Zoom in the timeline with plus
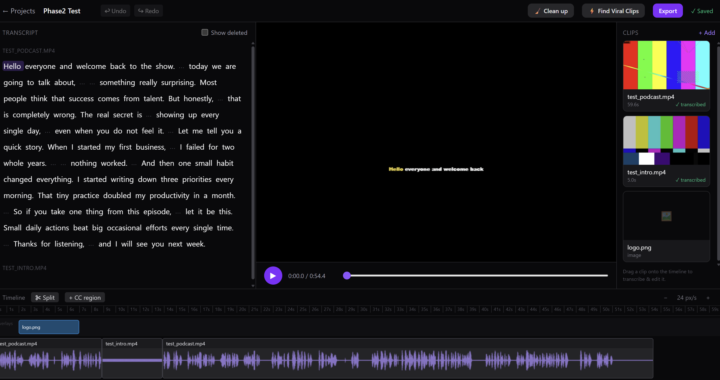720x380 pixels. 708,298
